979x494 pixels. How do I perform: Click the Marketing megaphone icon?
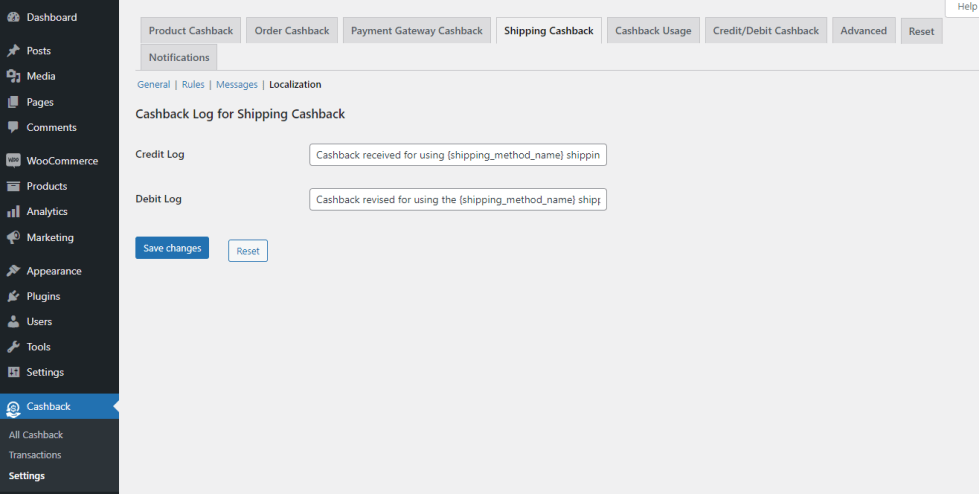tap(13, 237)
